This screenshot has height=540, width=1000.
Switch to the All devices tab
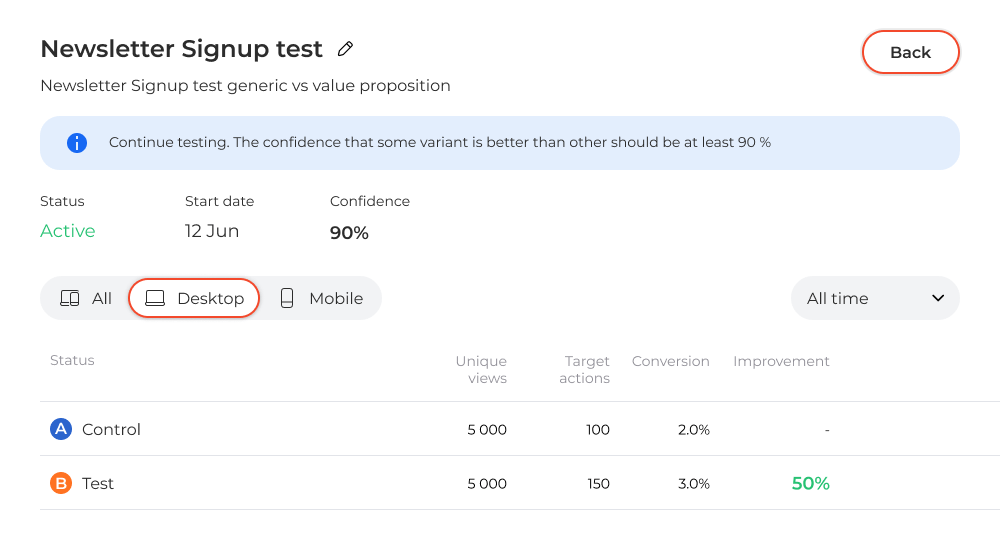click(85, 298)
